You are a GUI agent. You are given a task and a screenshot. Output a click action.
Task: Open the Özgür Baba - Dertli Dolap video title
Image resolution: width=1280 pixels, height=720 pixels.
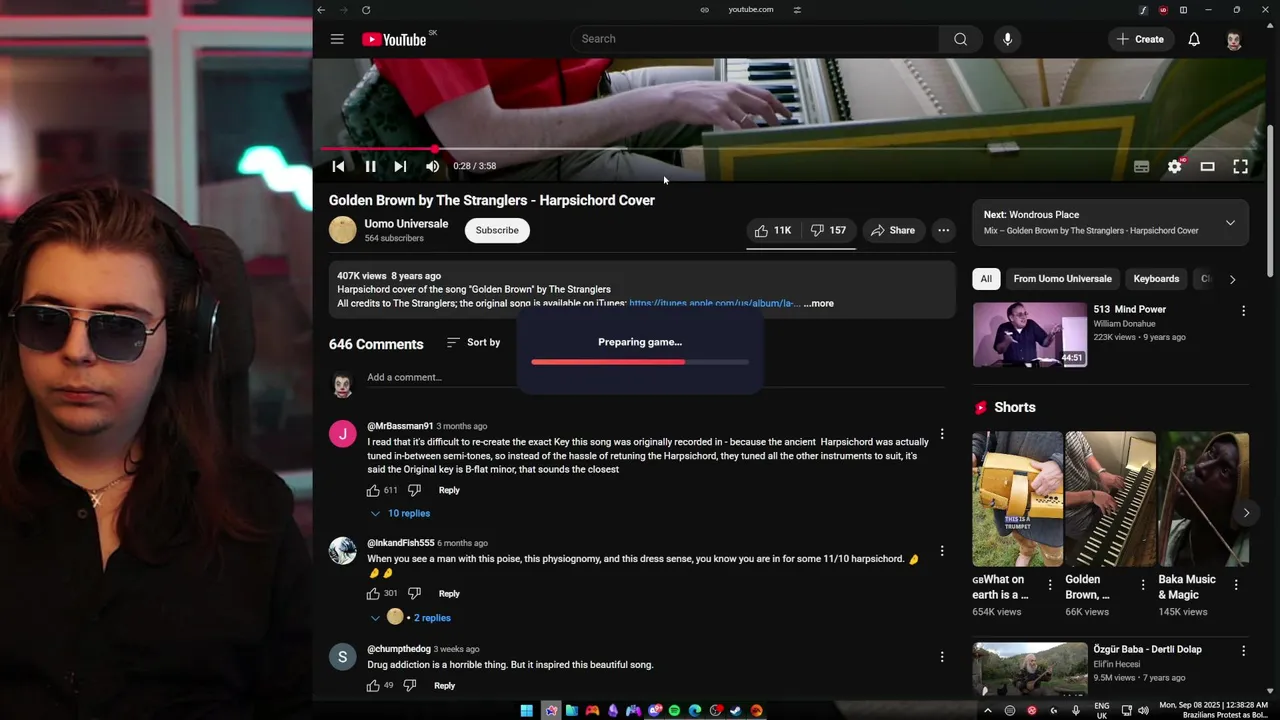click(x=1148, y=650)
